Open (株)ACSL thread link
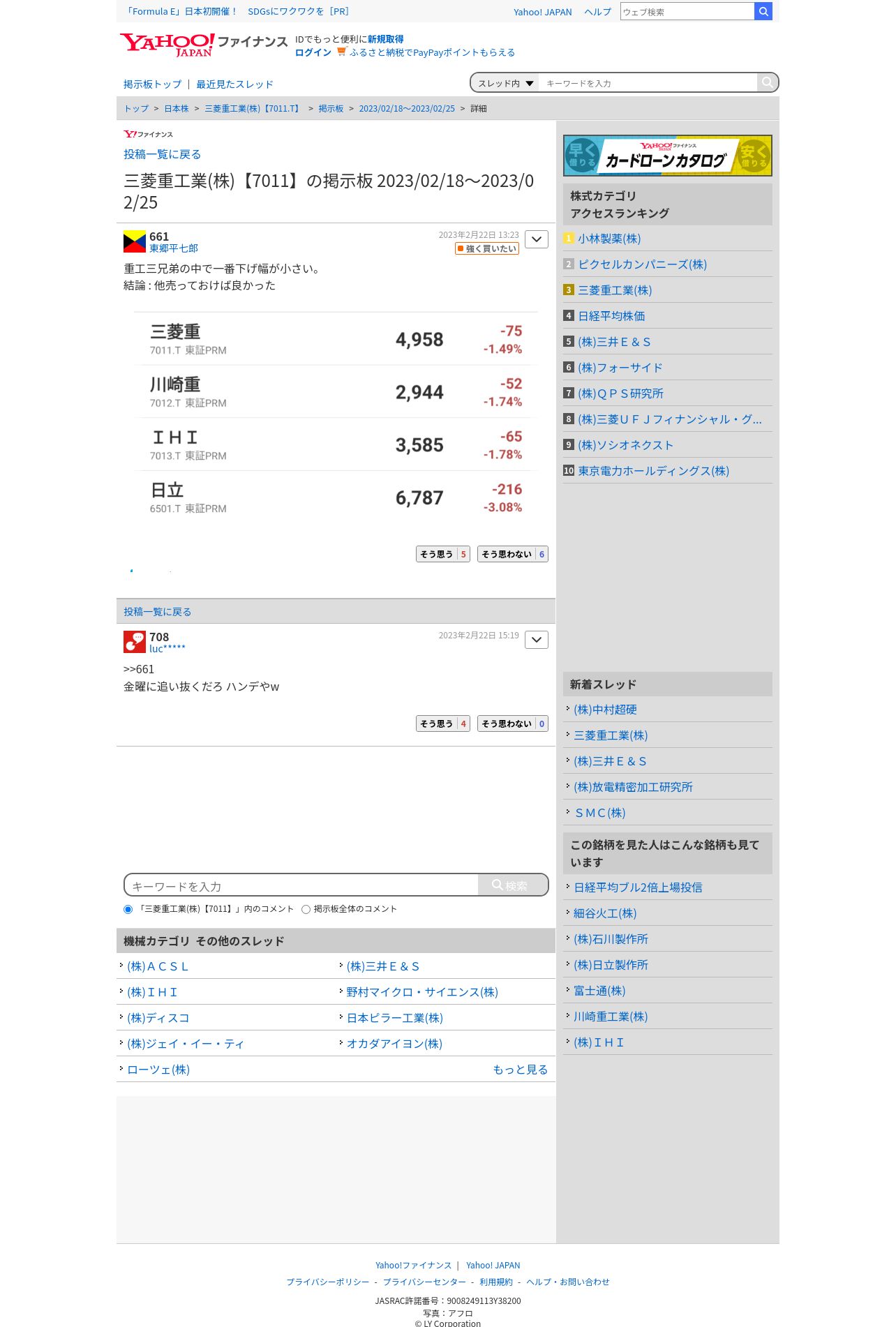The width and height of the screenshot is (896, 1327). tap(158, 966)
